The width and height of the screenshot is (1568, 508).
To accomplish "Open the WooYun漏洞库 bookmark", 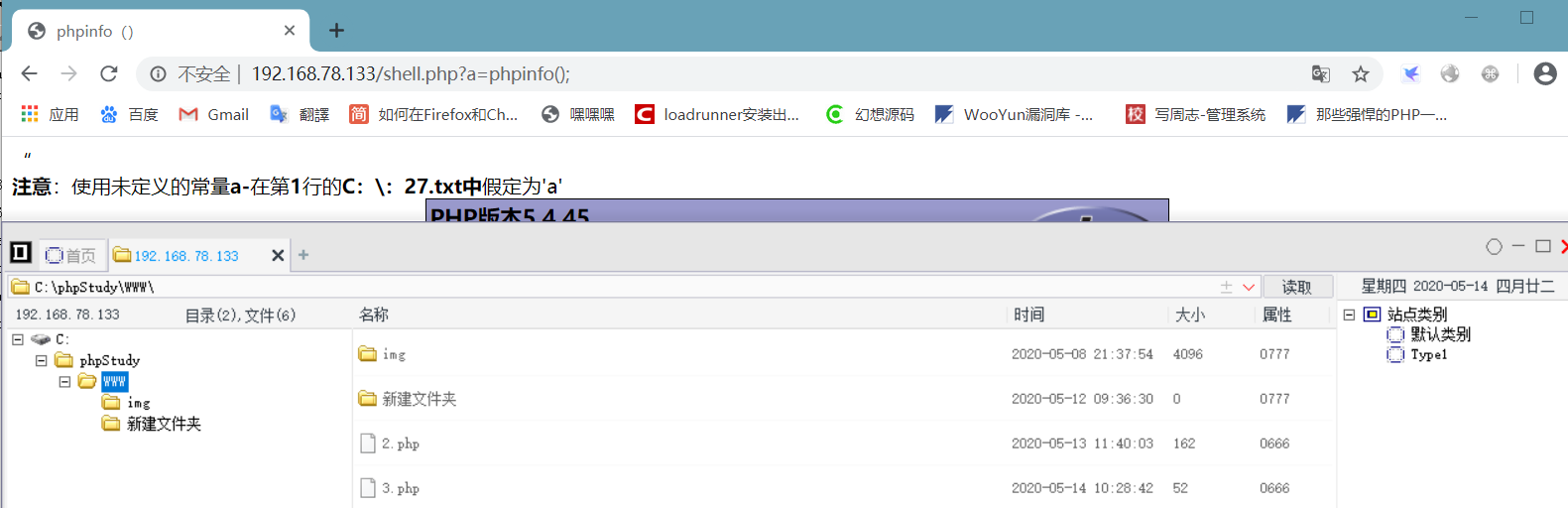I will click(x=1014, y=115).
